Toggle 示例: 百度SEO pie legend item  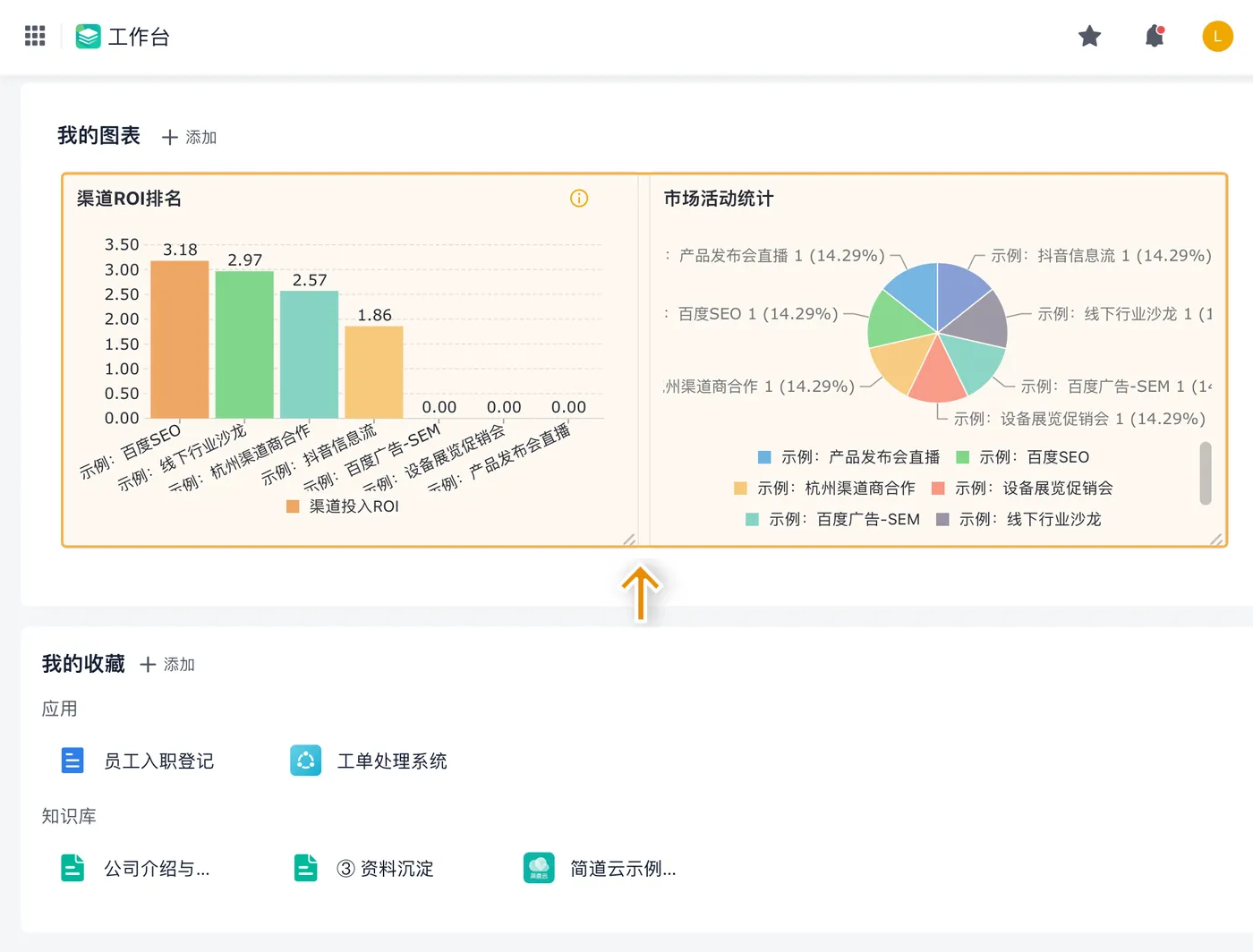pos(1023,457)
